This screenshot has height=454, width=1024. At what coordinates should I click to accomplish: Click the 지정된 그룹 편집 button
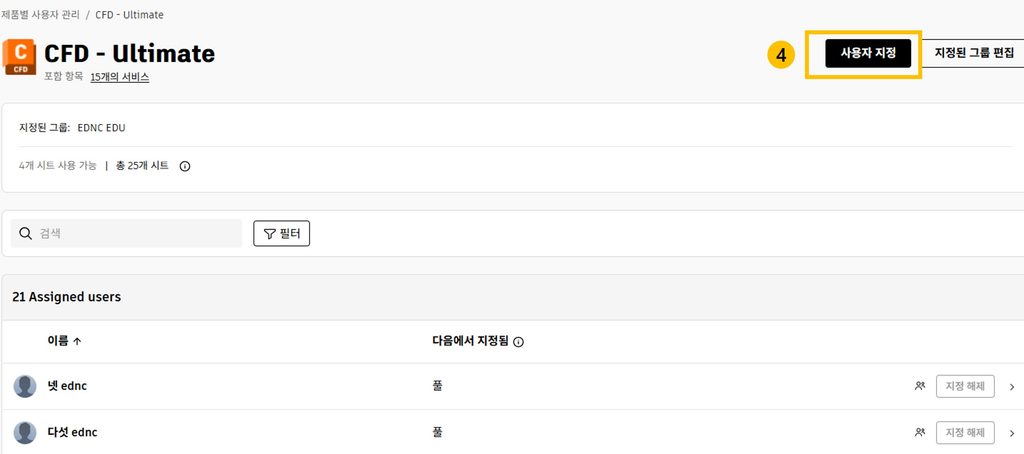973,54
